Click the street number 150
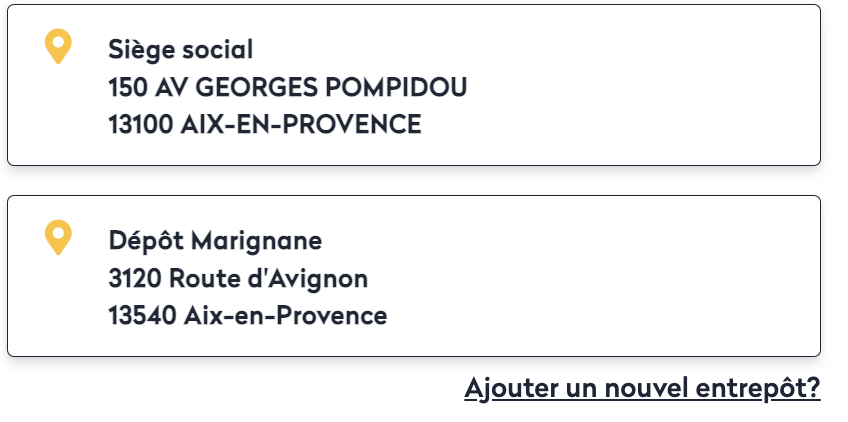848x422 pixels. [x=128, y=87]
